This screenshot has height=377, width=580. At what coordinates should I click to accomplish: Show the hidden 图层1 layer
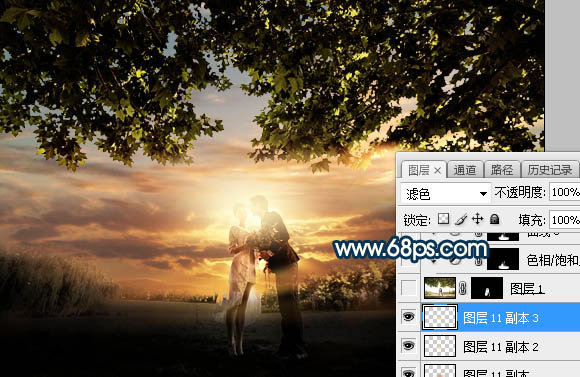409,288
